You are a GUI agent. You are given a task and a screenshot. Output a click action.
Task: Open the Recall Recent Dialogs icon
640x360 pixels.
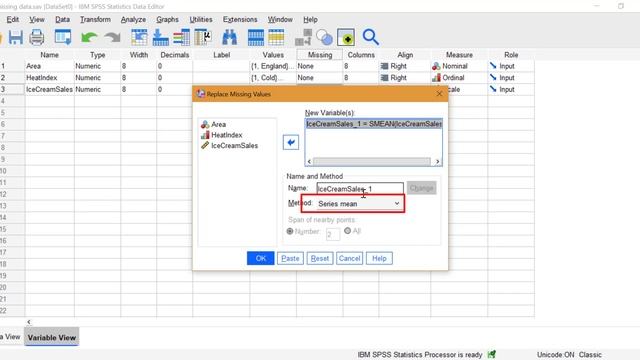pyautogui.click(x=63, y=38)
